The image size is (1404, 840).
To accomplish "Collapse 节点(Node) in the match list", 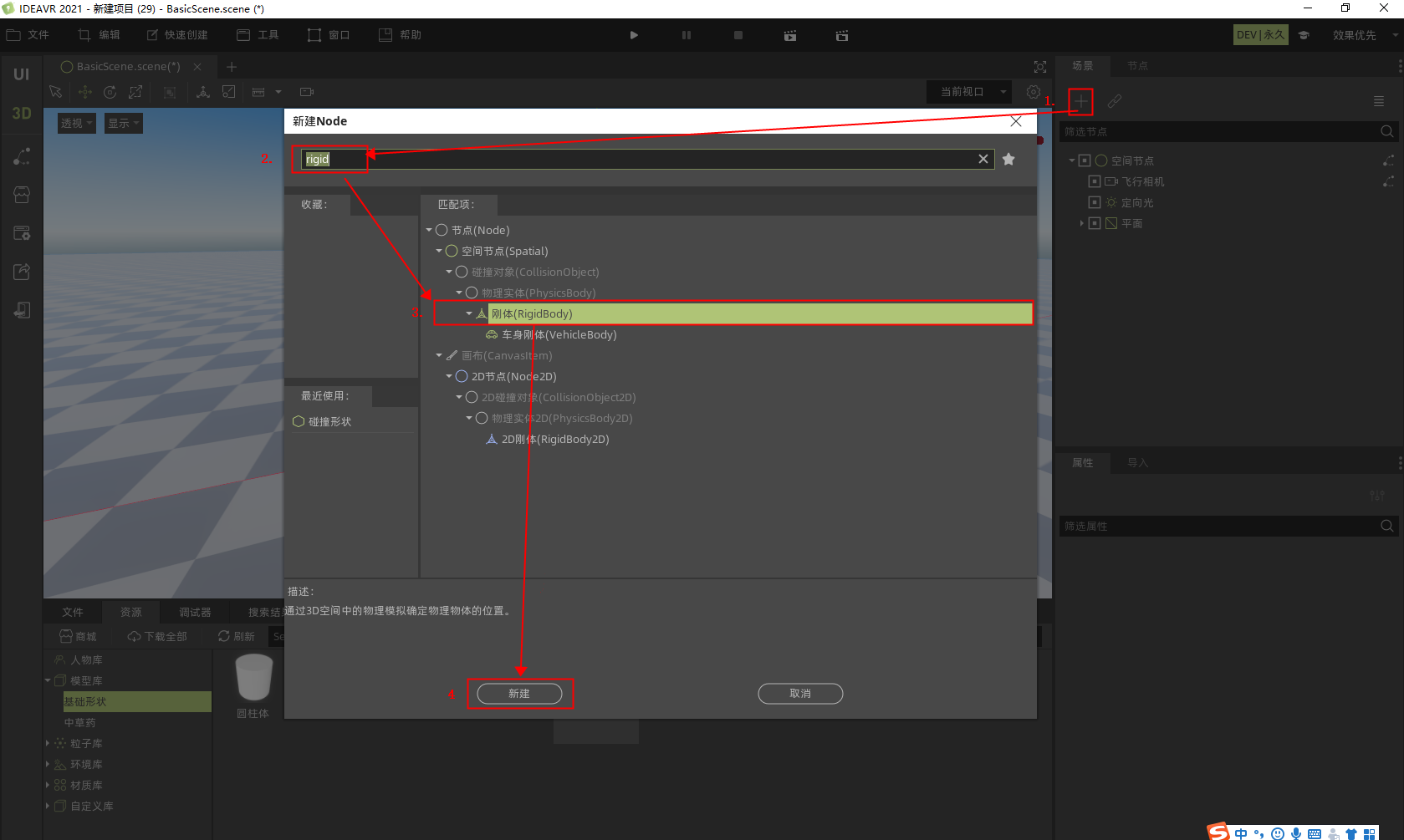I will [429, 230].
